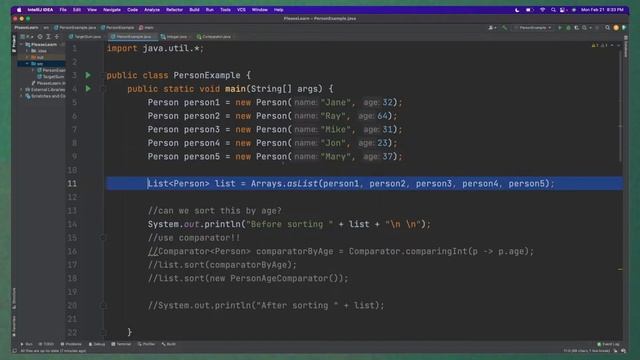Click the battery status icon
The image size is (640, 360).
529,10
